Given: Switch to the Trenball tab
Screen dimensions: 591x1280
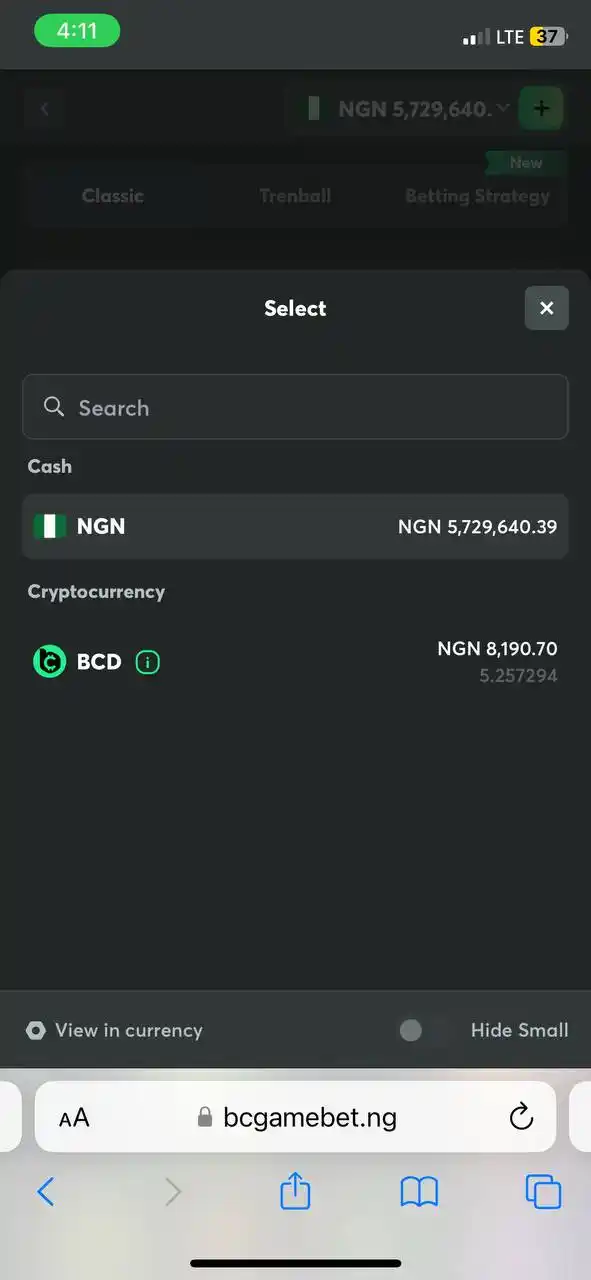Looking at the screenshot, I should pos(295,196).
